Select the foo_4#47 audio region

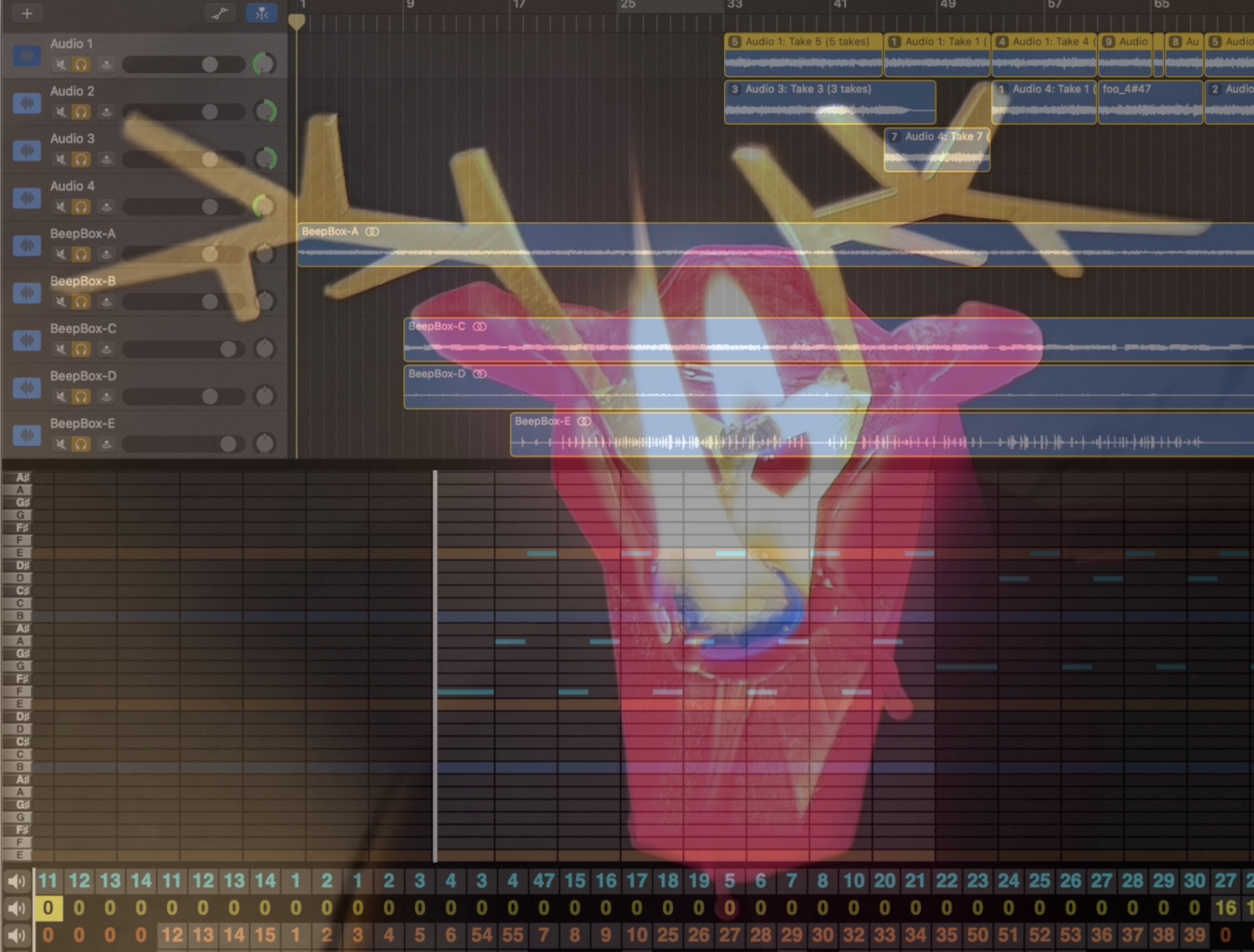(1149, 103)
